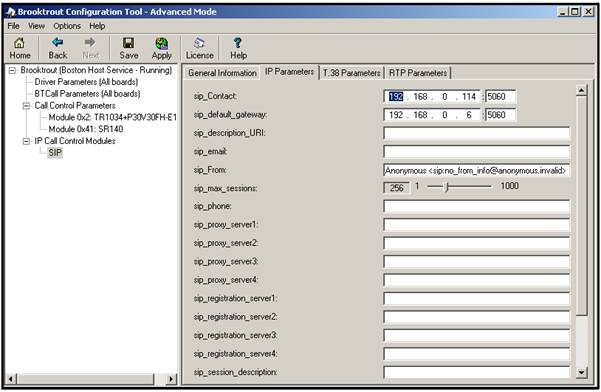601x392 pixels.
Task: Minimize the Brooktrout Configuration Tool window
Action: tap(562, 12)
